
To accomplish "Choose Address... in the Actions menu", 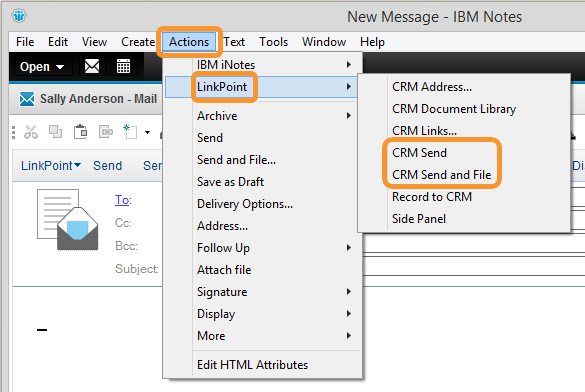I will (x=262, y=226).
